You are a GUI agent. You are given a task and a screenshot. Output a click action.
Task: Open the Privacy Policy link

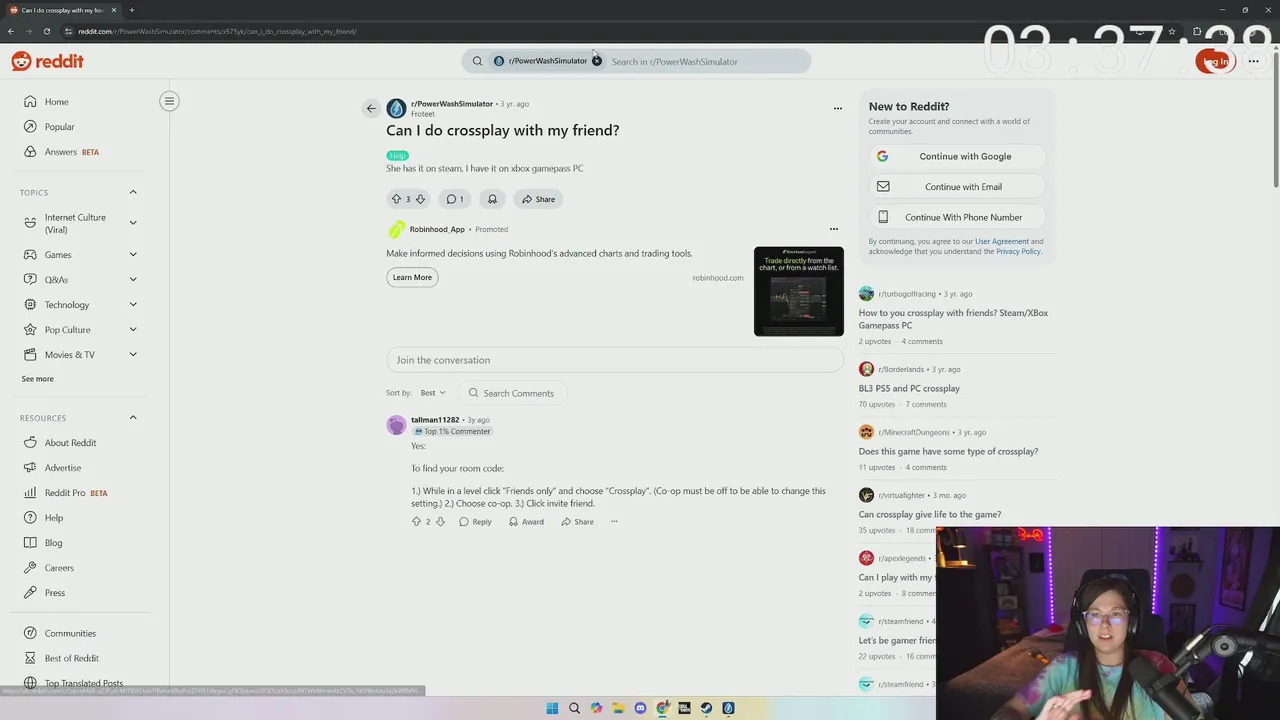pyautogui.click(x=1018, y=251)
